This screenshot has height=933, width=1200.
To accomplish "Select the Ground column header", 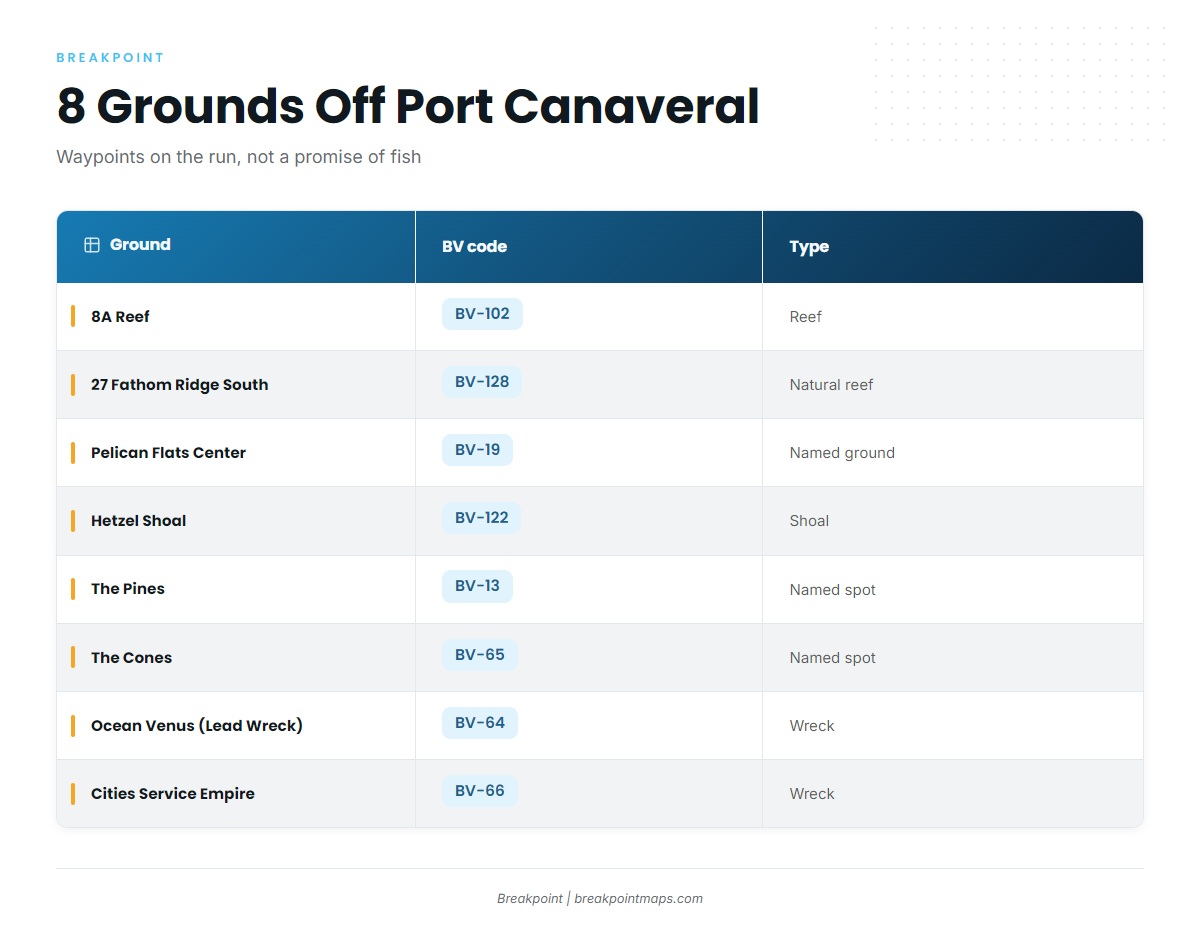I will (x=236, y=246).
